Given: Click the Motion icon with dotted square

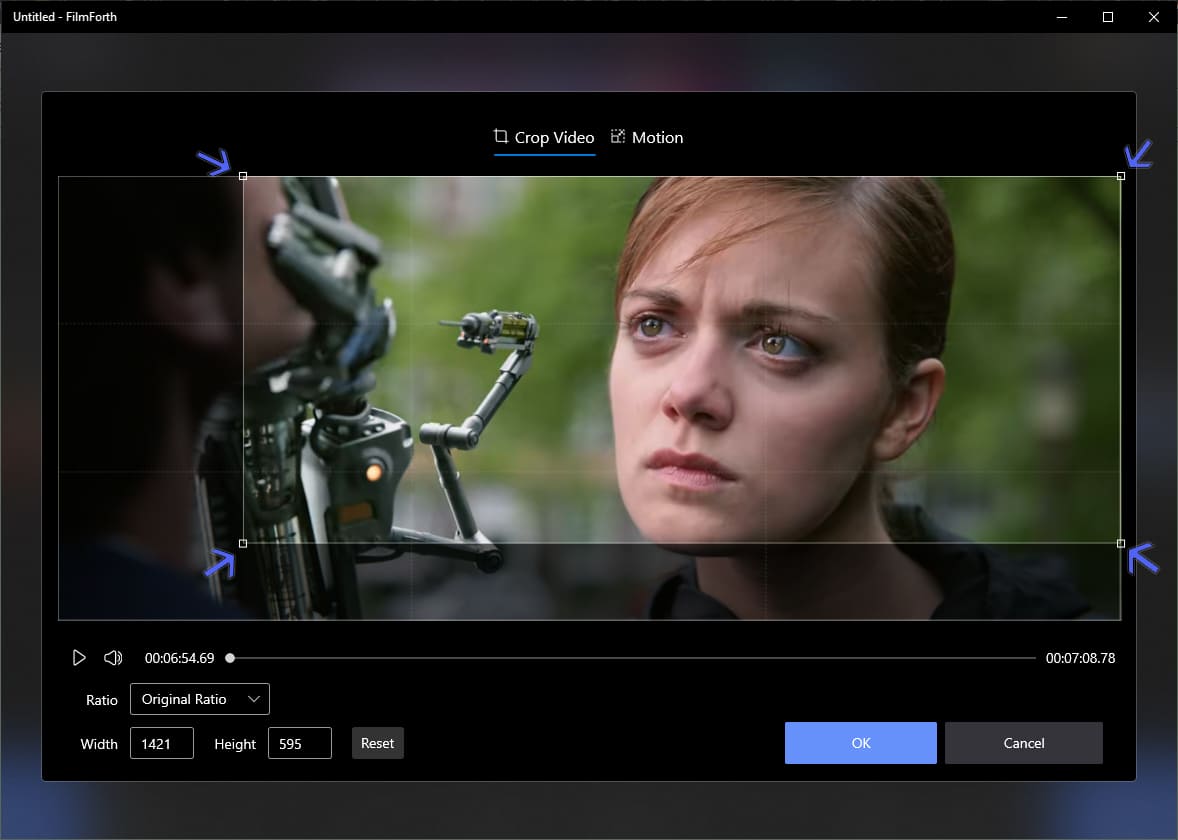Looking at the screenshot, I should point(618,136).
